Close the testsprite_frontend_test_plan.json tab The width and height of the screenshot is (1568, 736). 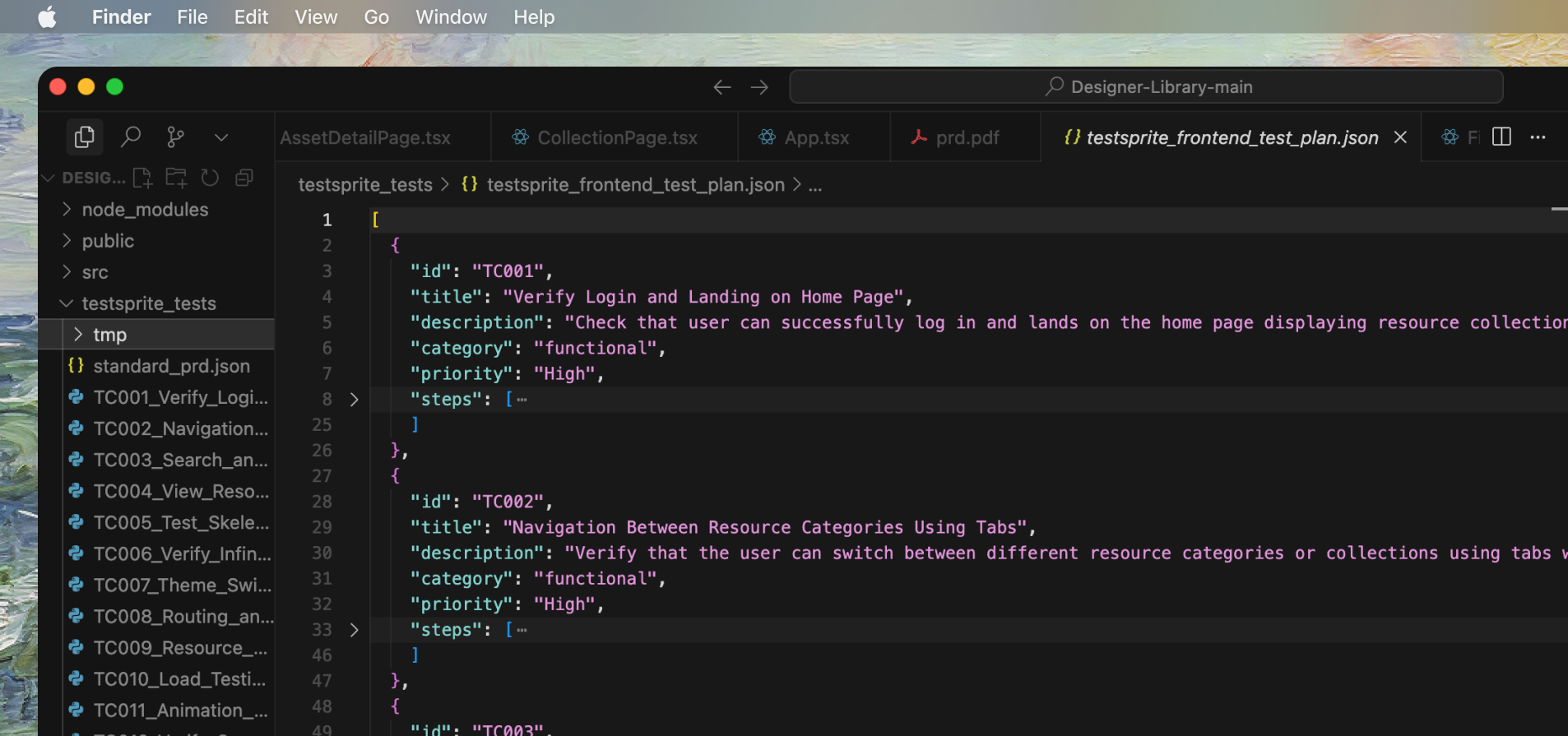[1400, 137]
